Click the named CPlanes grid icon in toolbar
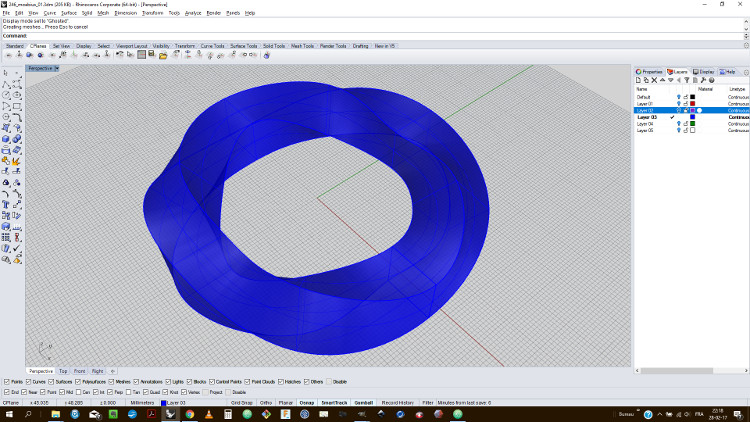Image resolution: width=750 pixels, height=422 pixels. 142,55
